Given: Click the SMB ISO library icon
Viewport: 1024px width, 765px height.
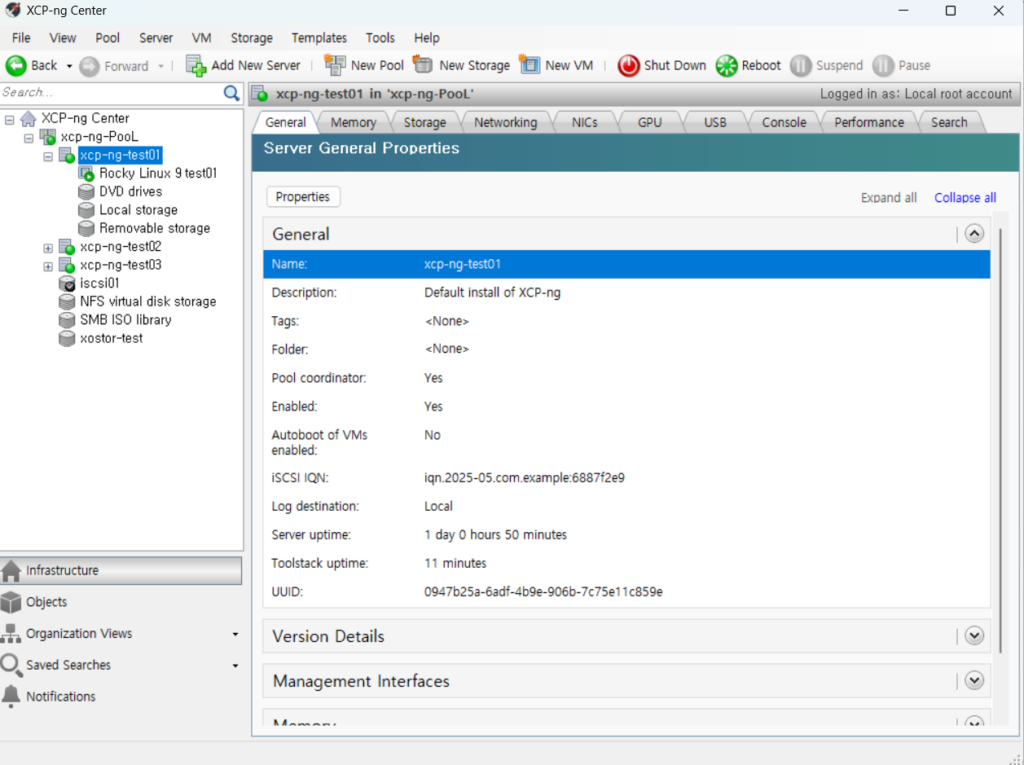Looking at the screenshot, I should (x=67, y=319).
